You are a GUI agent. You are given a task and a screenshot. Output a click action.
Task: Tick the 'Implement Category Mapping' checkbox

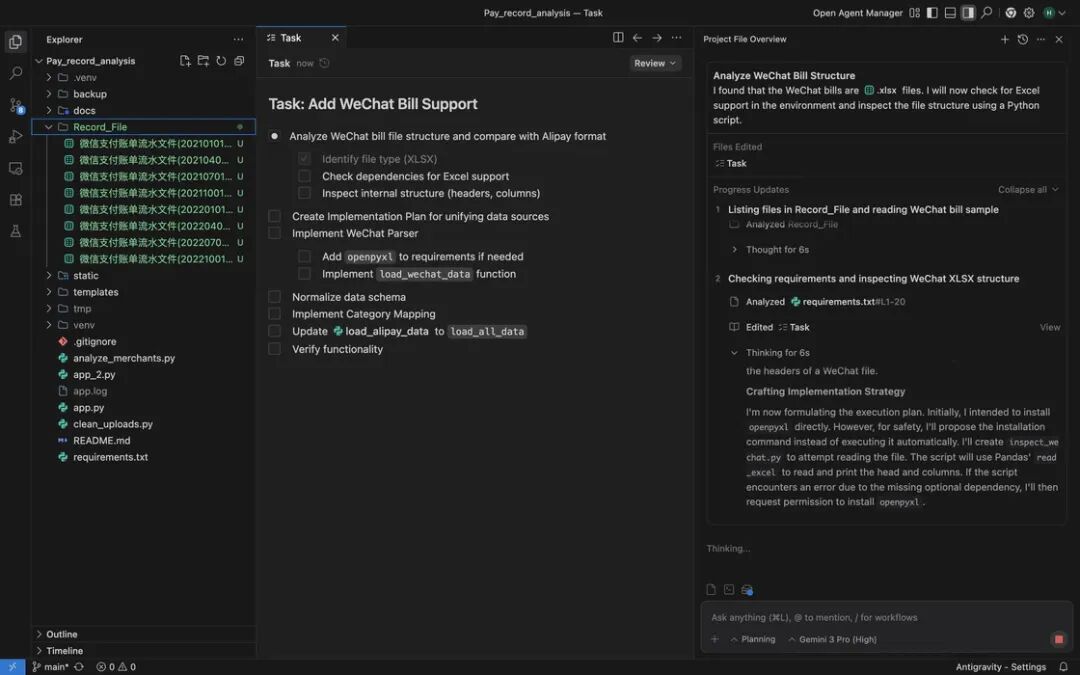click(x=274, y=313)
